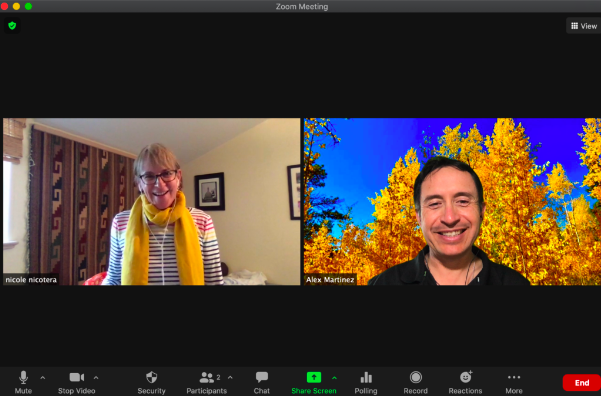Open the More options menu
Viewport: 601px width, 396px height.
[514, 382]
